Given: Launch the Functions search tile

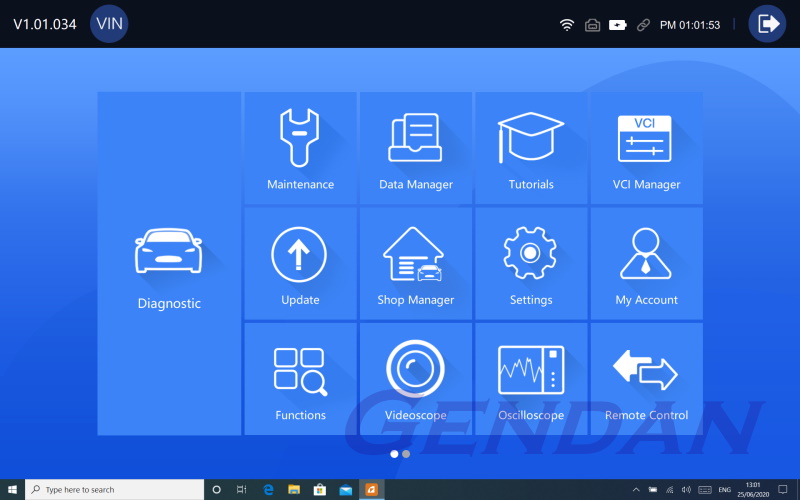Looking at the screenshot, I should point(300,379).
